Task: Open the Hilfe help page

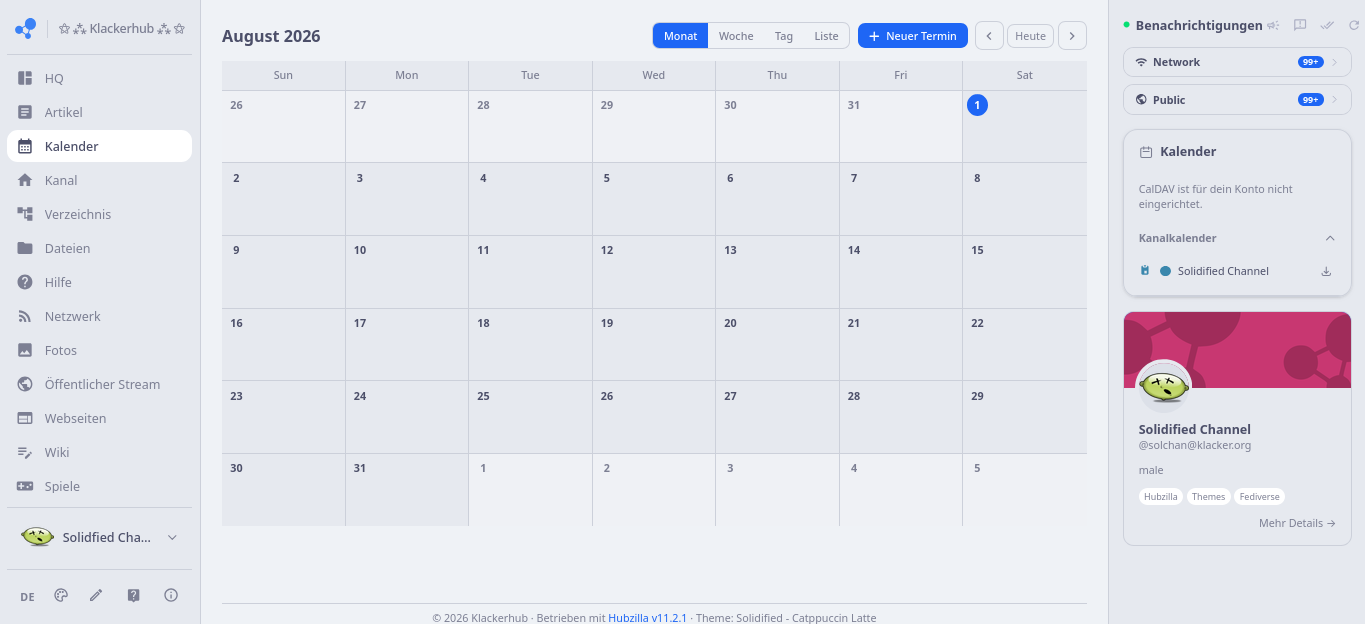Action: (99, 282)
